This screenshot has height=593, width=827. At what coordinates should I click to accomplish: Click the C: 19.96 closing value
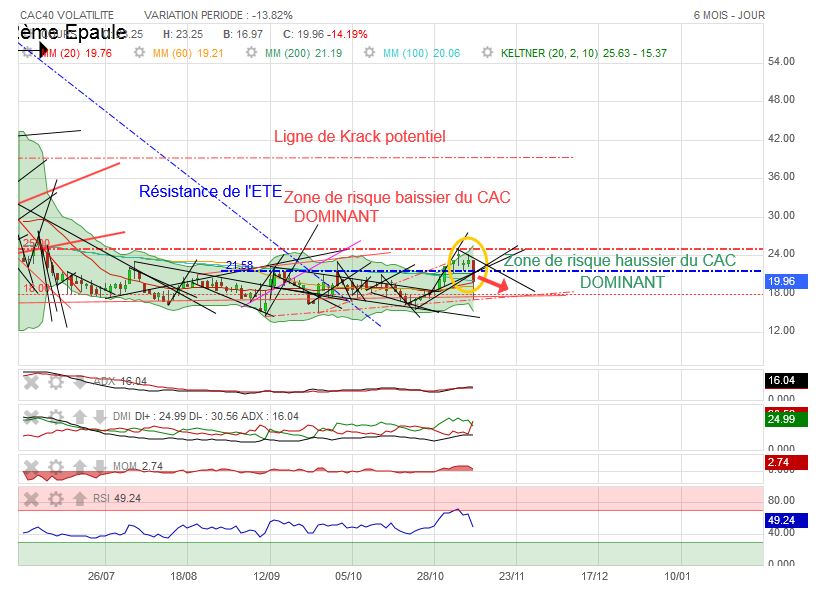[x=303, y=34]
